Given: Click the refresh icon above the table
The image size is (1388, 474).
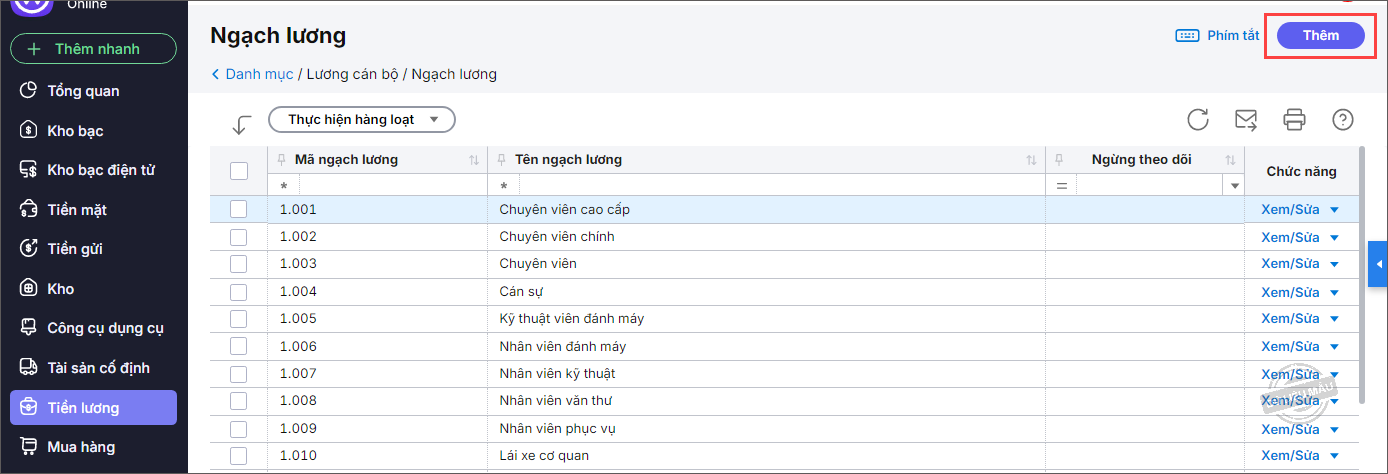Looking at the screenshot, I should [x=1198, y=120].
